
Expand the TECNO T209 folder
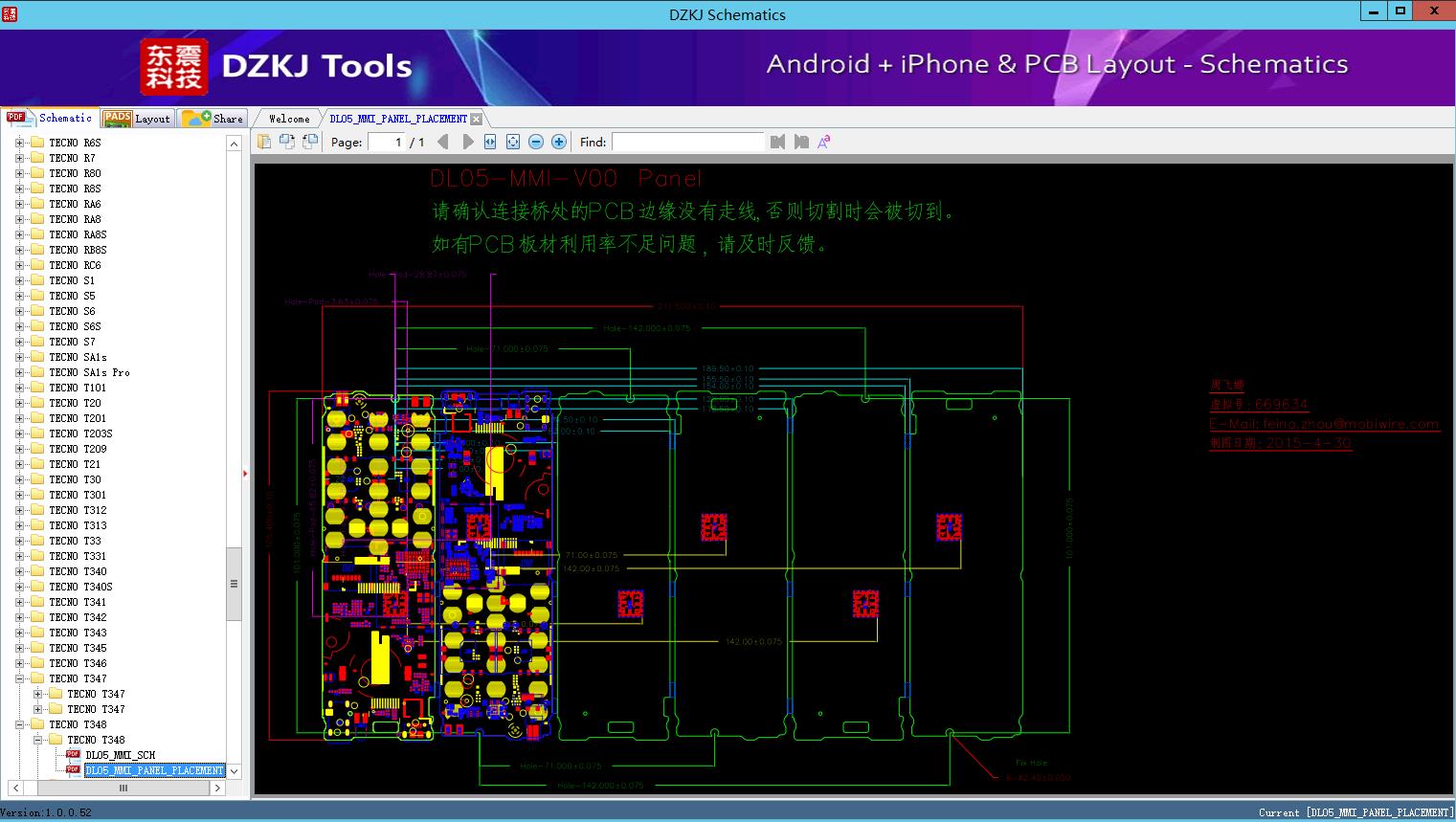pos(20,449)
